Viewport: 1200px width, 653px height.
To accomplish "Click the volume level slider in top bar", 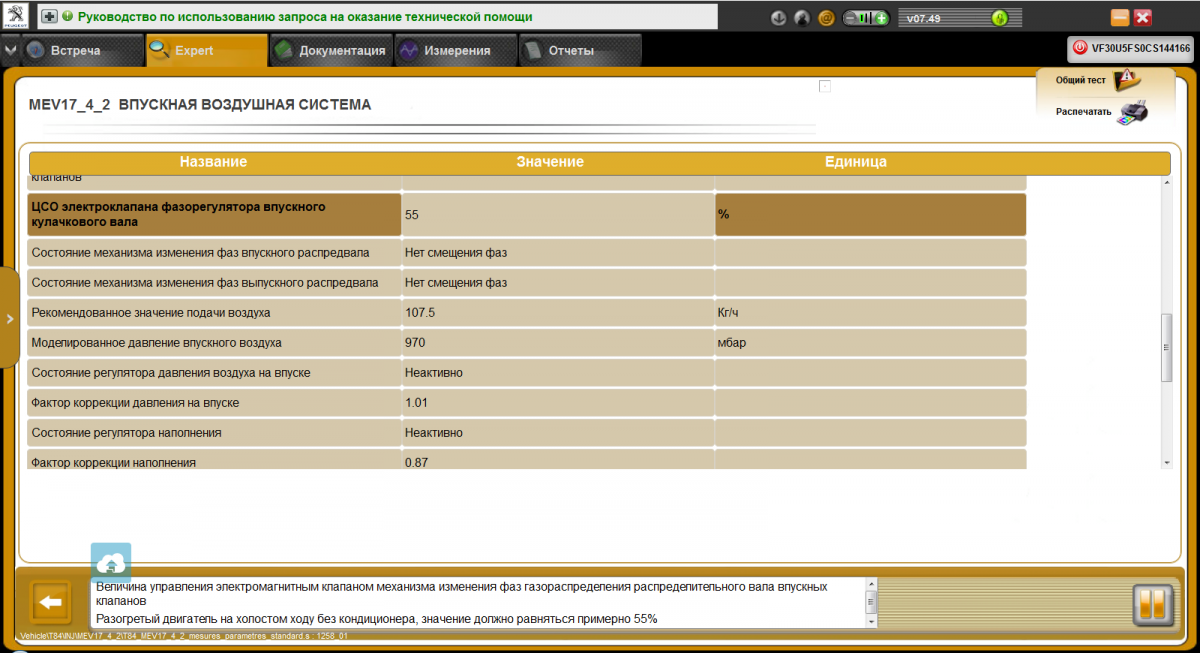I will (x=866, y=18).
